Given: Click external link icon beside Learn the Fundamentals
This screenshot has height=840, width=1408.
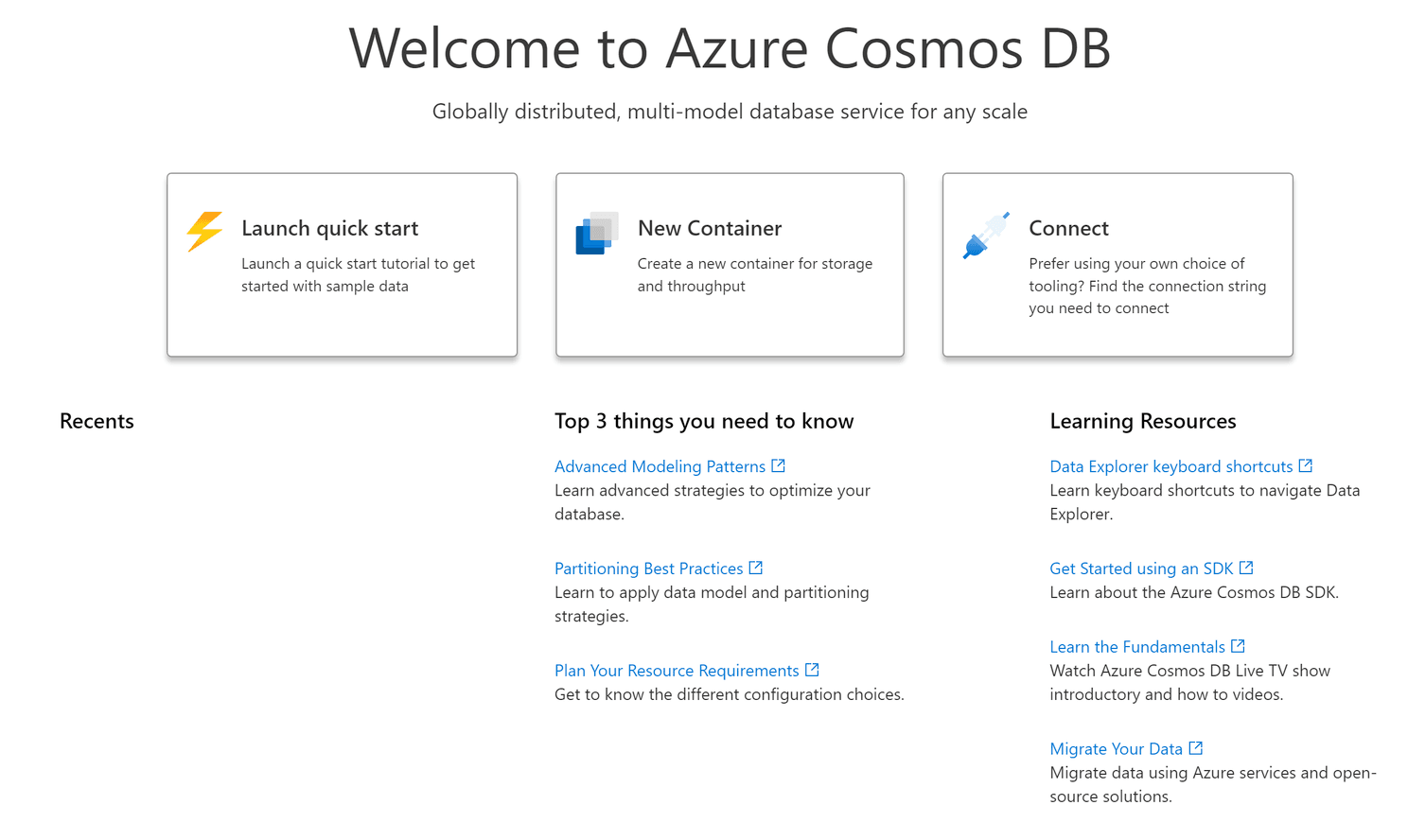Looking at the screenshot, I should (1238, 646).
